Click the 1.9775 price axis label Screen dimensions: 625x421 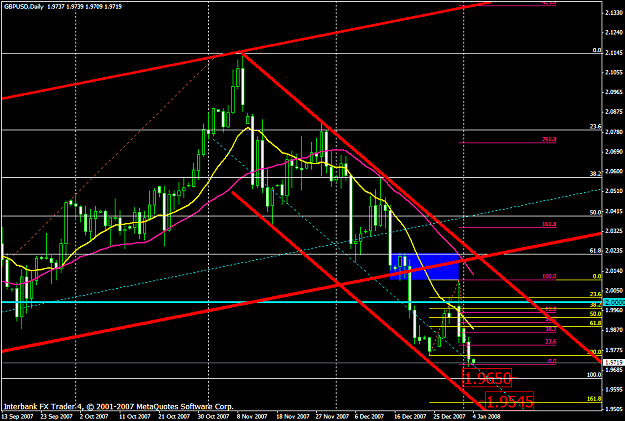(614, 350)
